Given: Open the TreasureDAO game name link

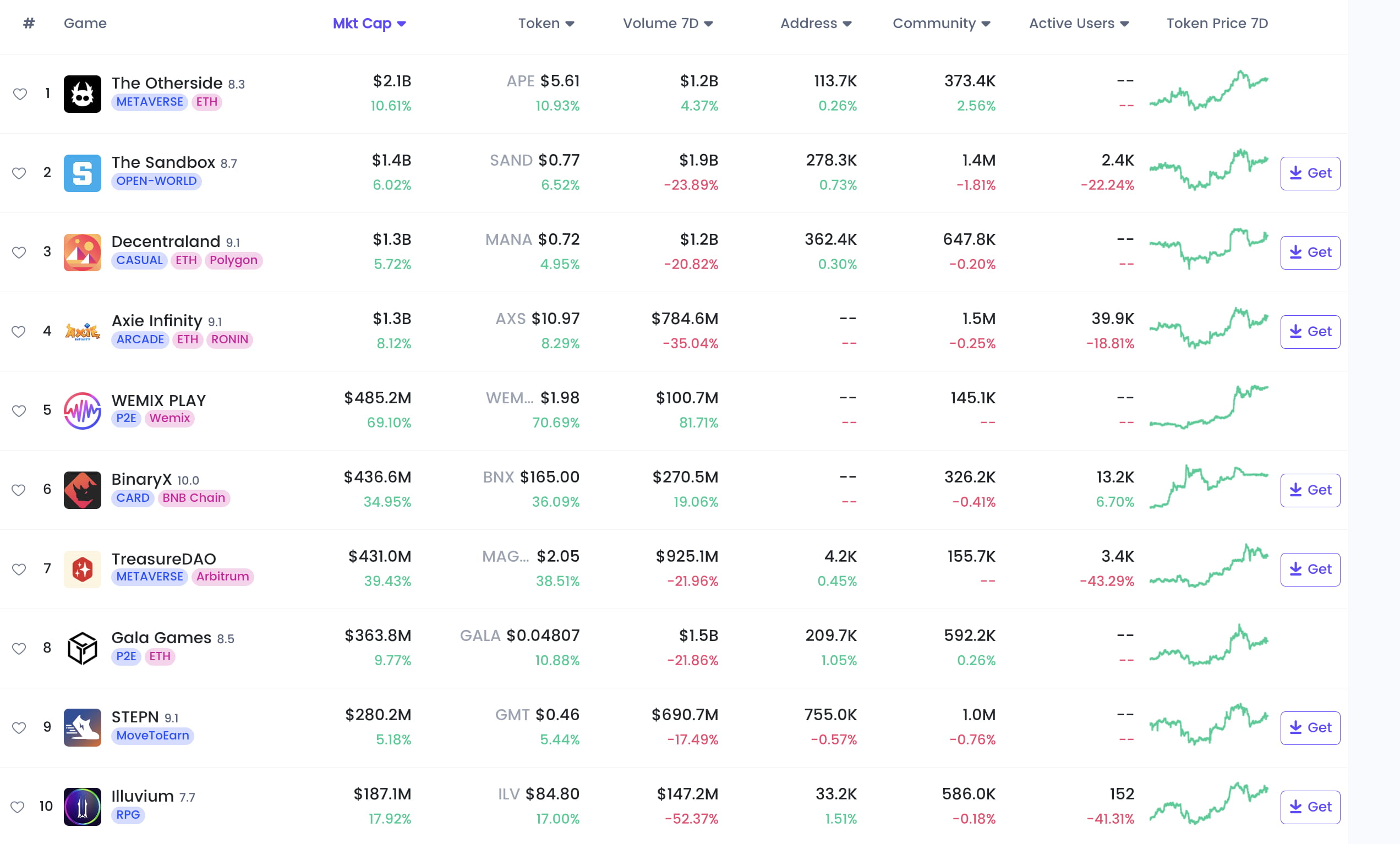Looking at the screenshot, I should point(163,559).
